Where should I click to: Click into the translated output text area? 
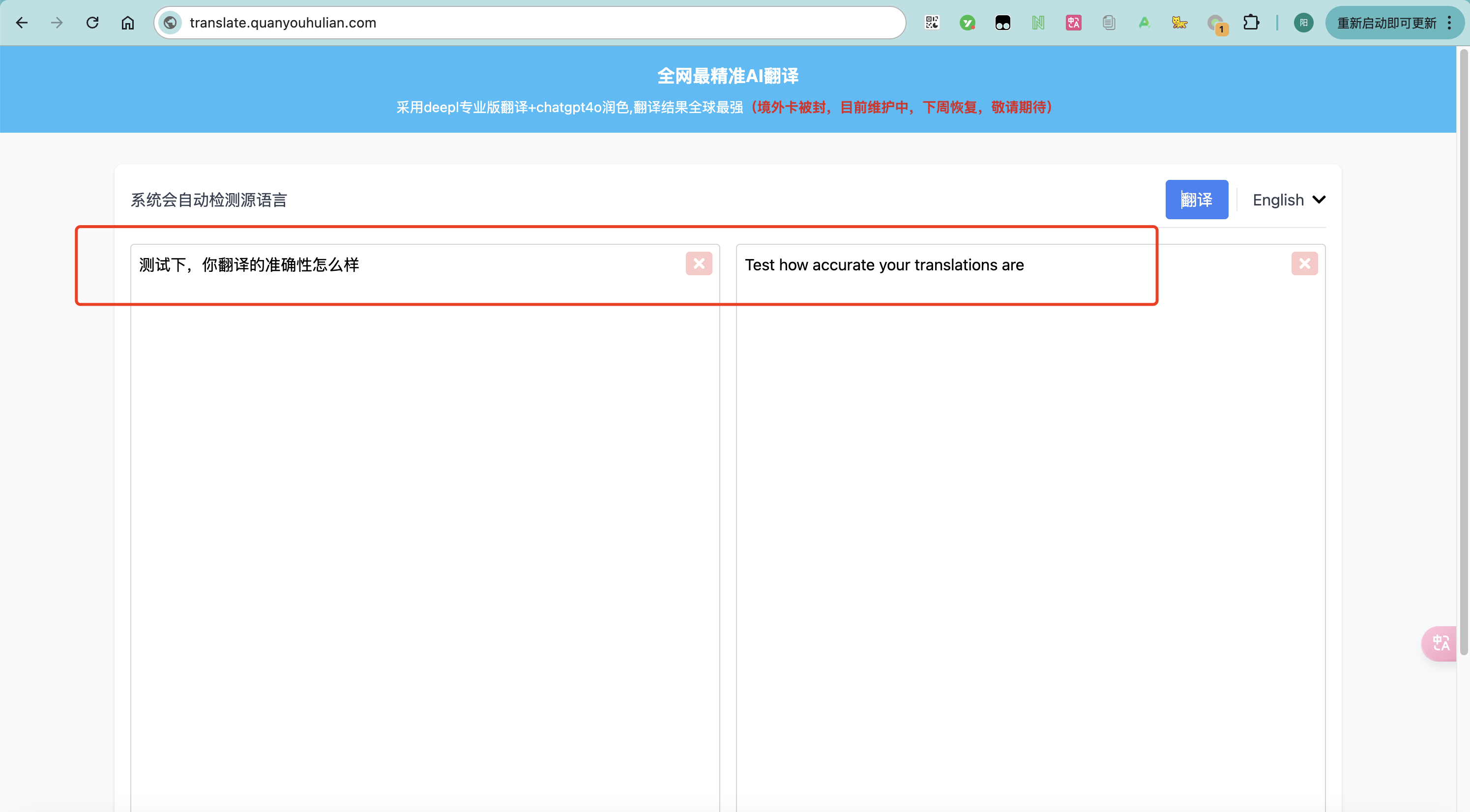point(1030,528)
